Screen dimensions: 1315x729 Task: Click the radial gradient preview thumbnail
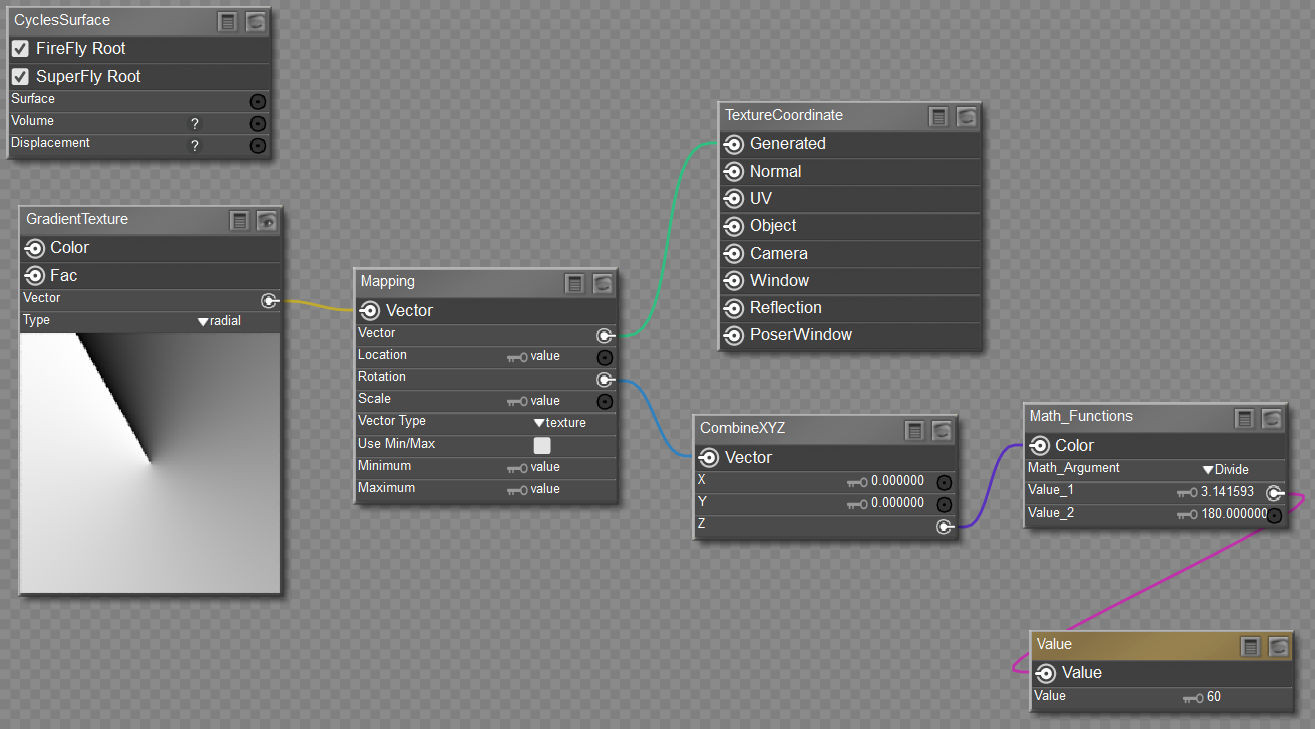click(150, 463)
